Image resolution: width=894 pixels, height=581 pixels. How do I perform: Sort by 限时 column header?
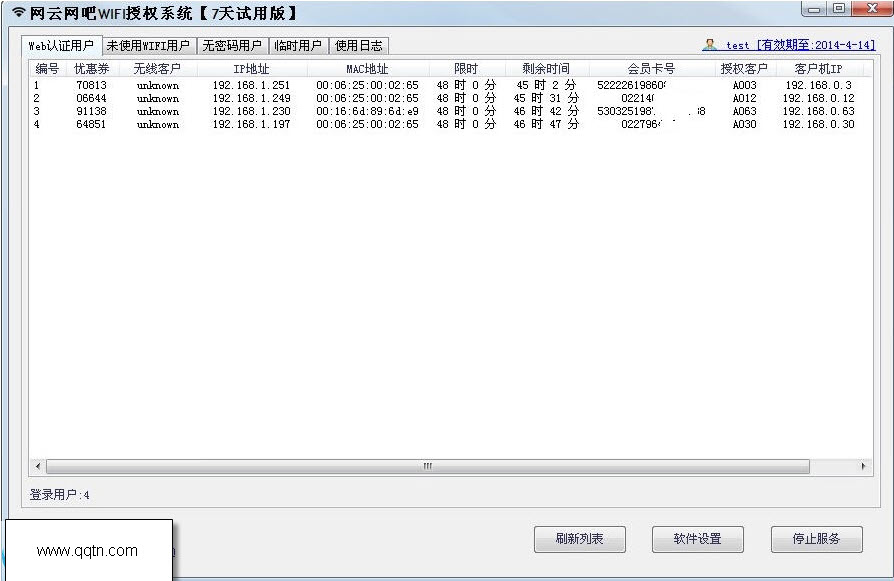pos(466,69)
